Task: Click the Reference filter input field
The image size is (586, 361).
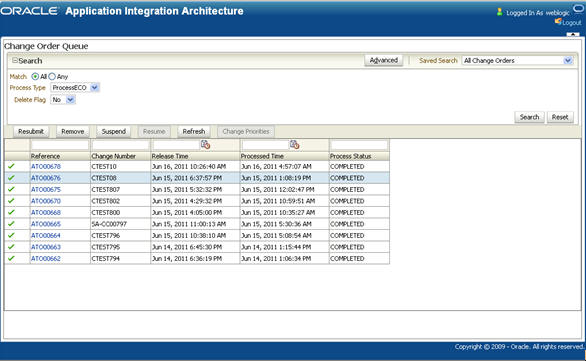Action: coord(60,145)
